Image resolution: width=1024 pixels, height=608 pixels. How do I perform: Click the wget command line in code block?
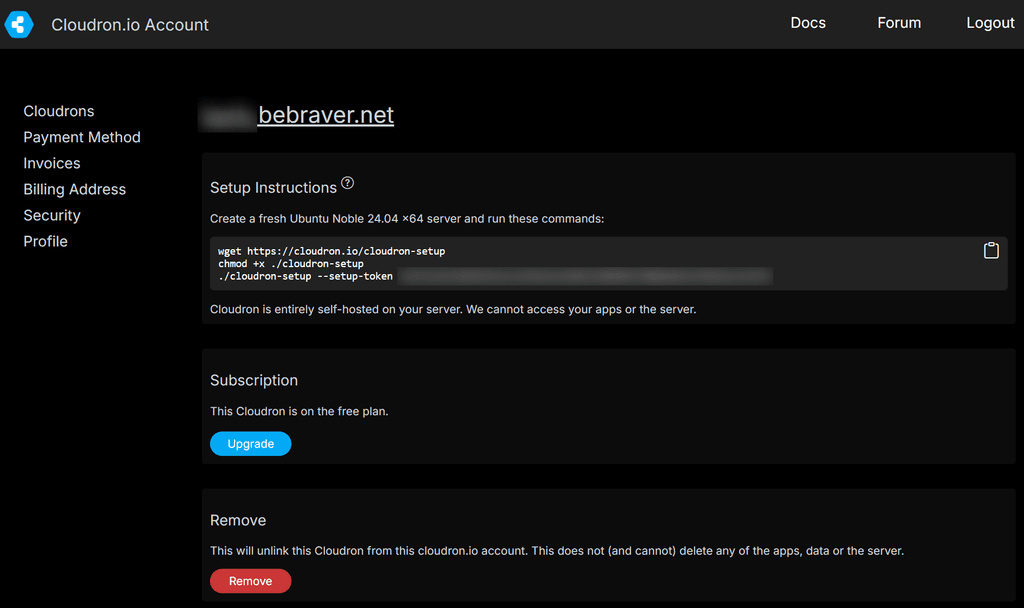(331, 251)
